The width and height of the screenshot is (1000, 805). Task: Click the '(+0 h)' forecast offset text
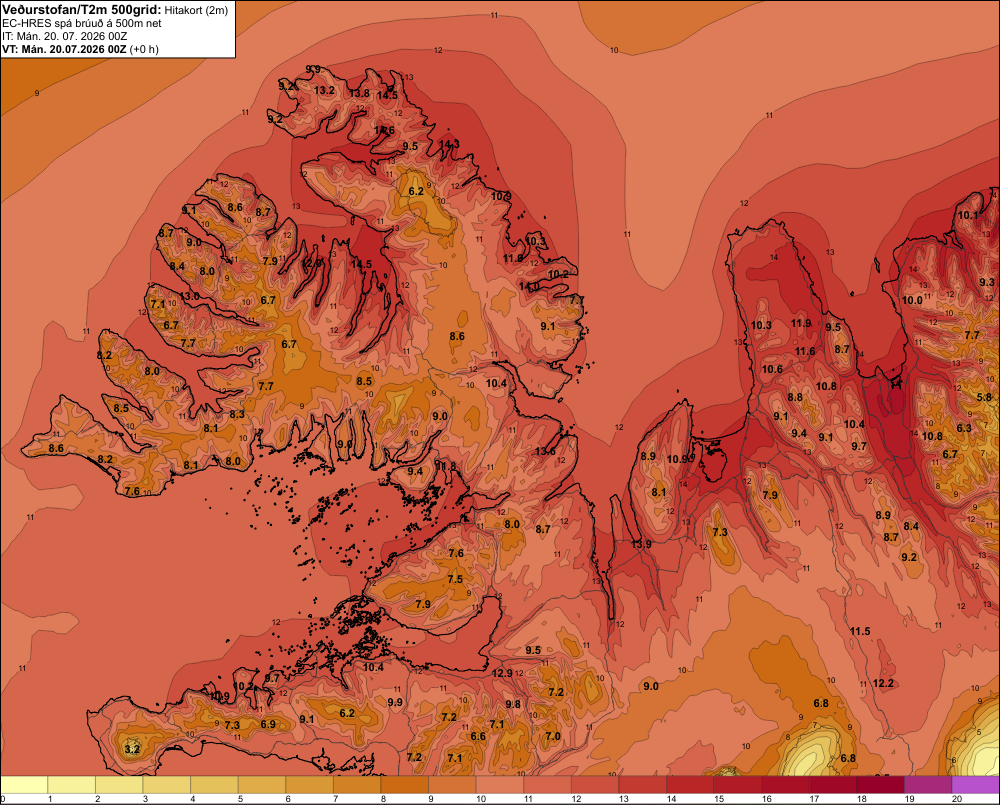tap(143, 49)
